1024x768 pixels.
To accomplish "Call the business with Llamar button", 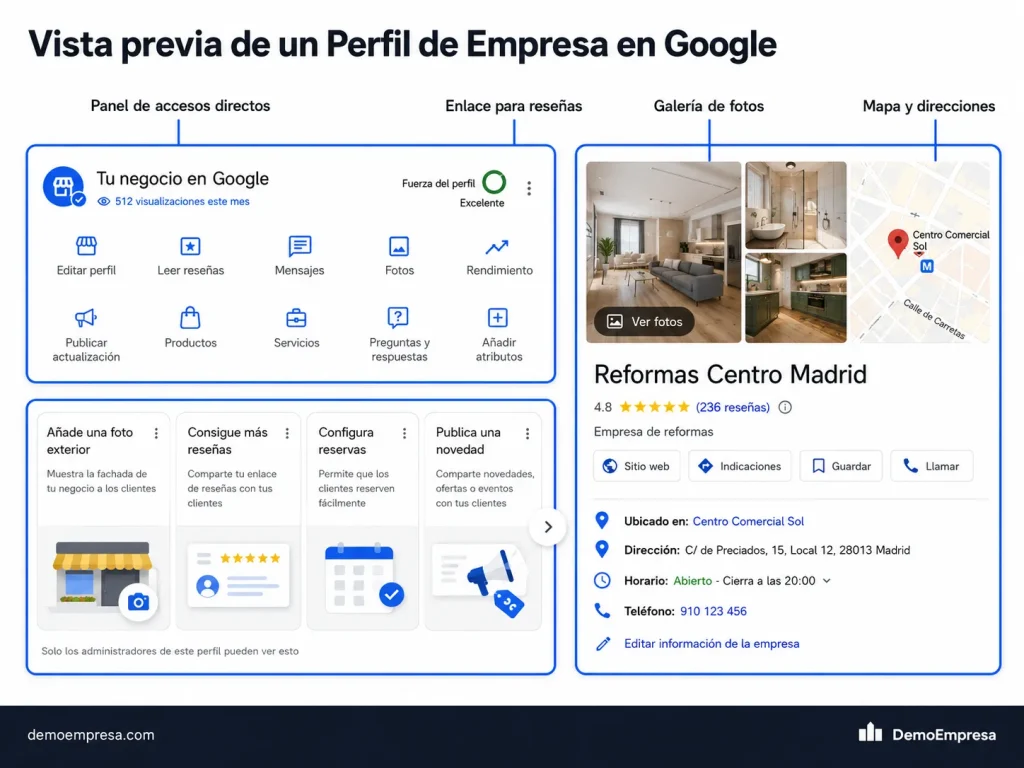I will [x=932, y=466].
